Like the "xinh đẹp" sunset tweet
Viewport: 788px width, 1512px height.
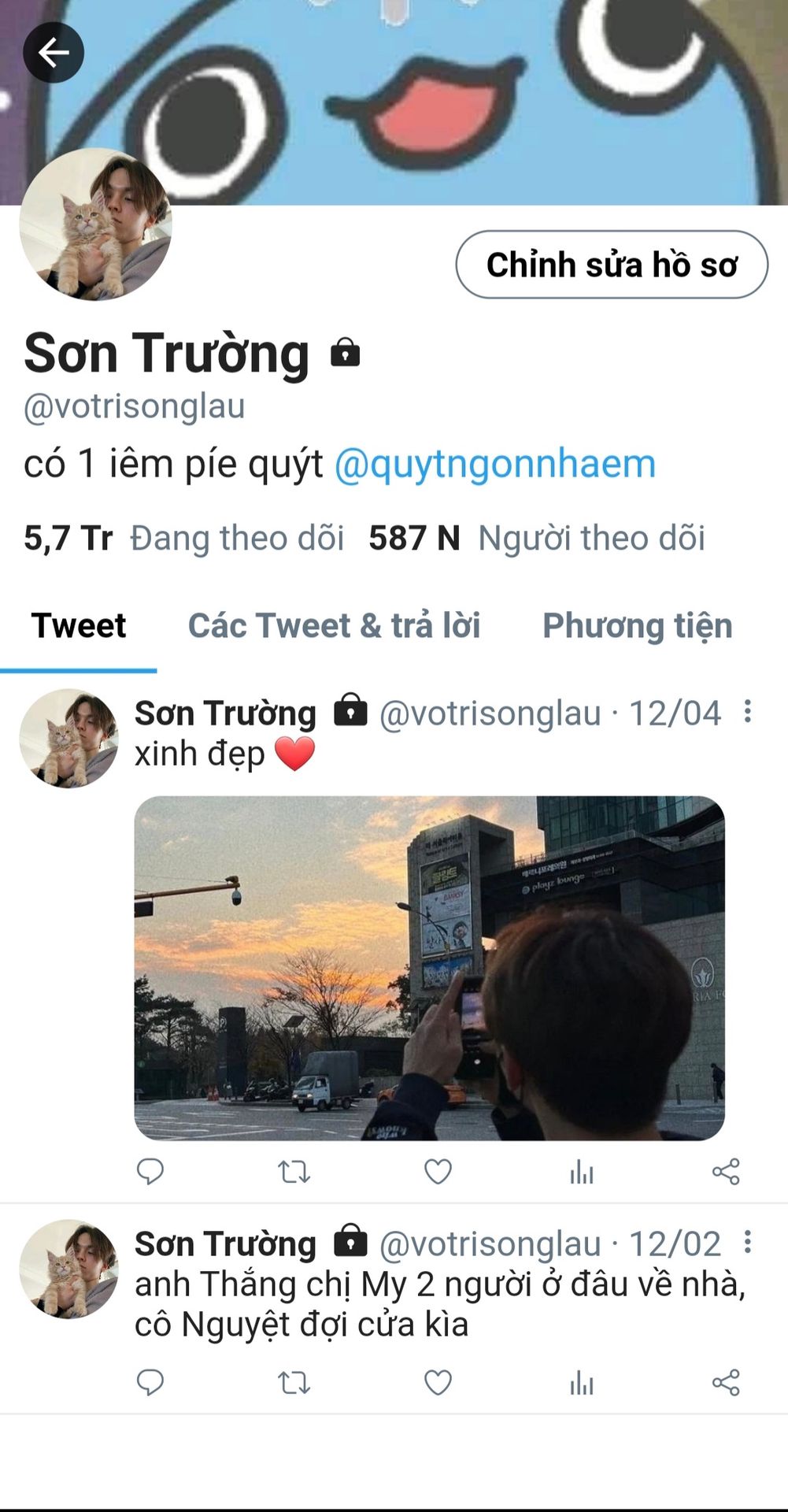coord(438,1172)
